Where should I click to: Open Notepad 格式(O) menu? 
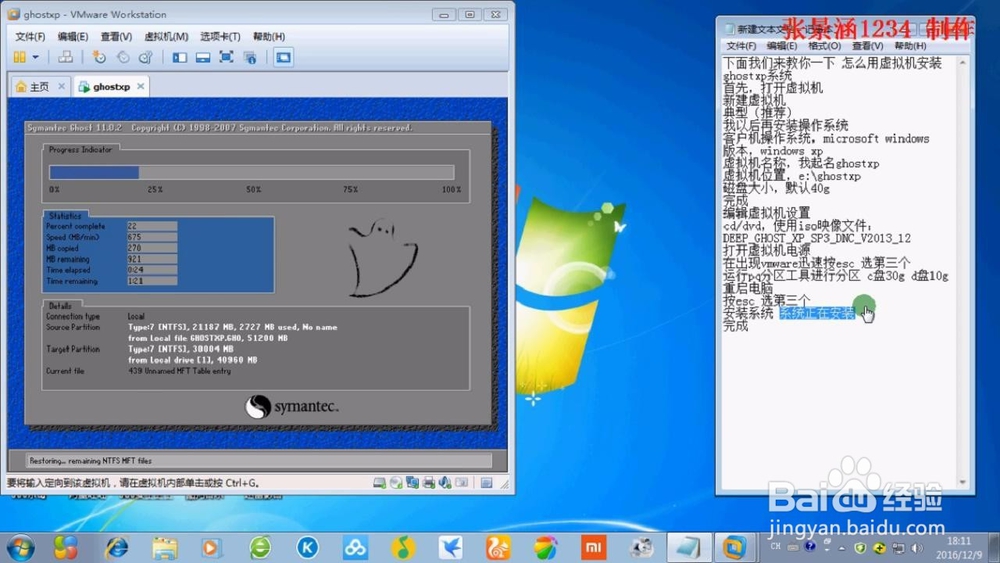tap(825, 46)
